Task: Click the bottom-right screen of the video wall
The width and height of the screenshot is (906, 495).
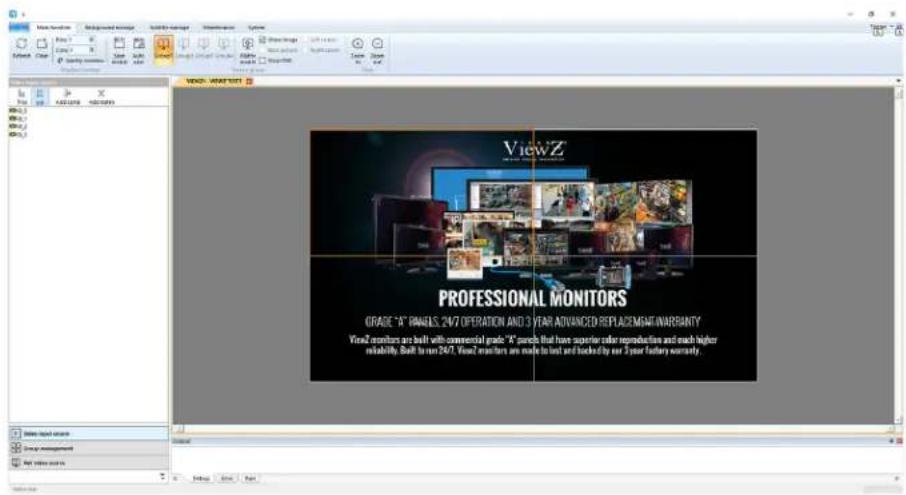Action: pos(645,318)
